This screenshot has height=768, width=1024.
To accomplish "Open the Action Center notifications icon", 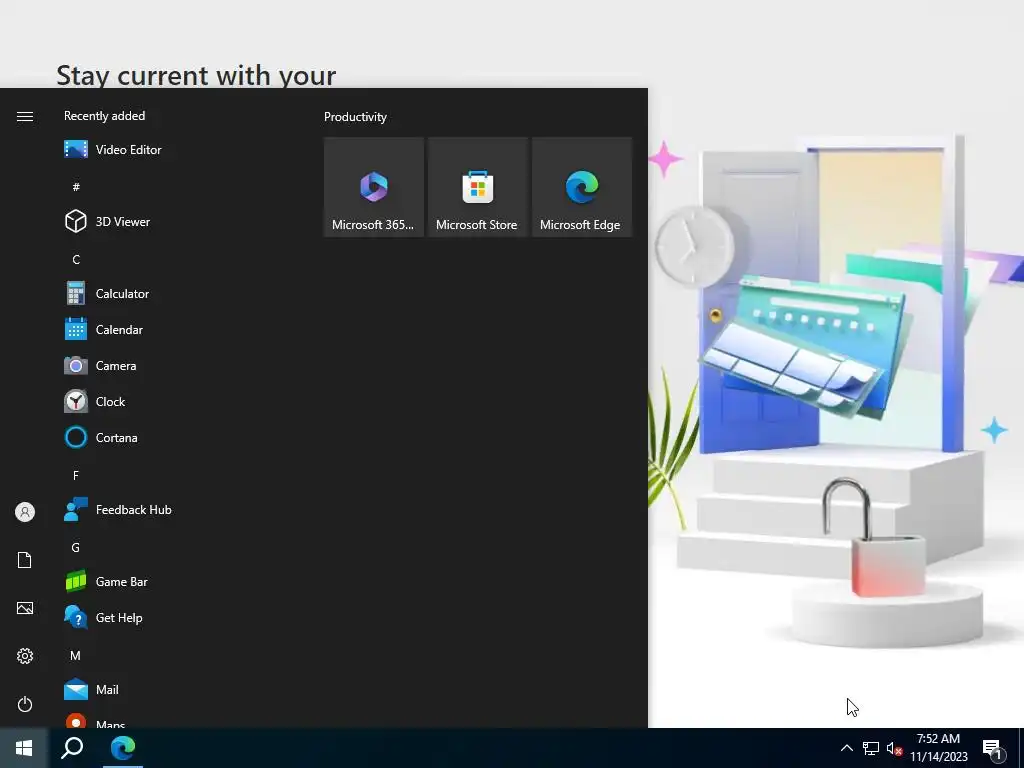I will point(992,748).
